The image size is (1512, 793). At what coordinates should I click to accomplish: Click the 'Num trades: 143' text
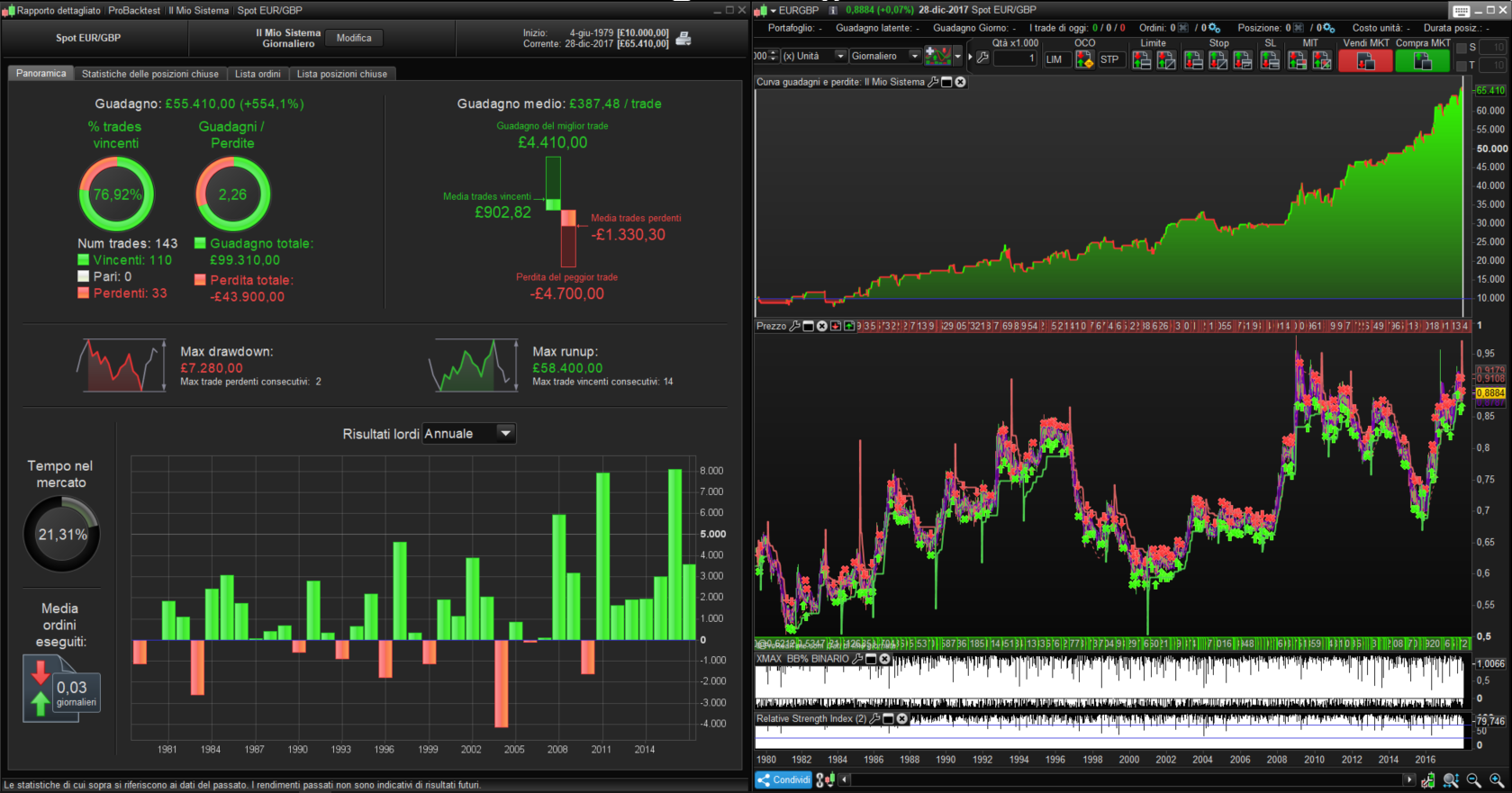tap(128, 244)
